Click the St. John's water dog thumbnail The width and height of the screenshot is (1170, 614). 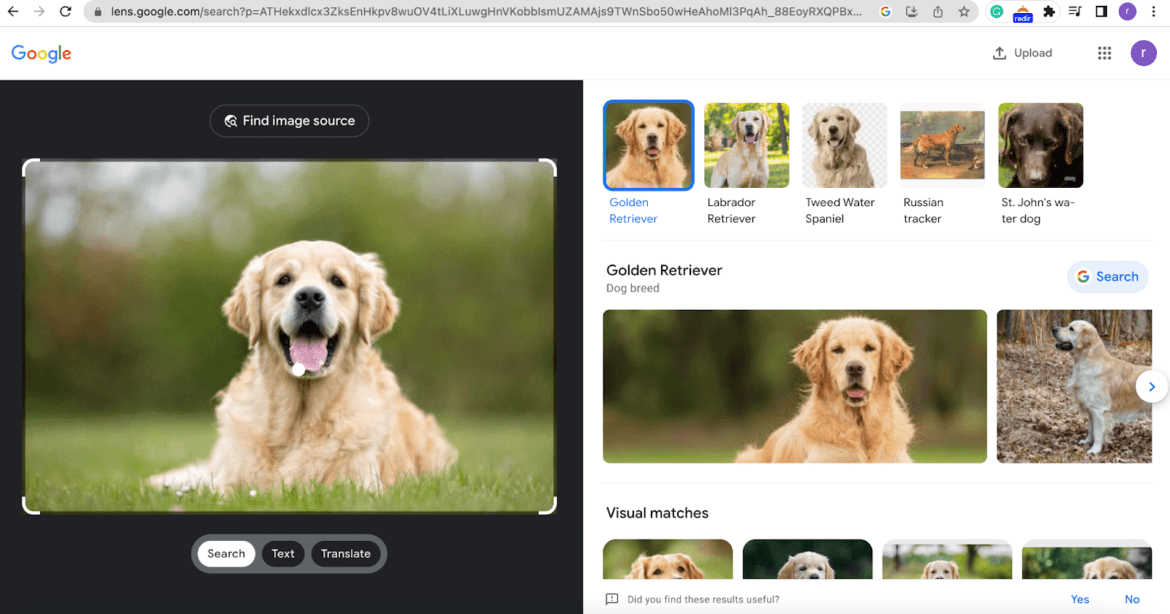pos(1040,144)
